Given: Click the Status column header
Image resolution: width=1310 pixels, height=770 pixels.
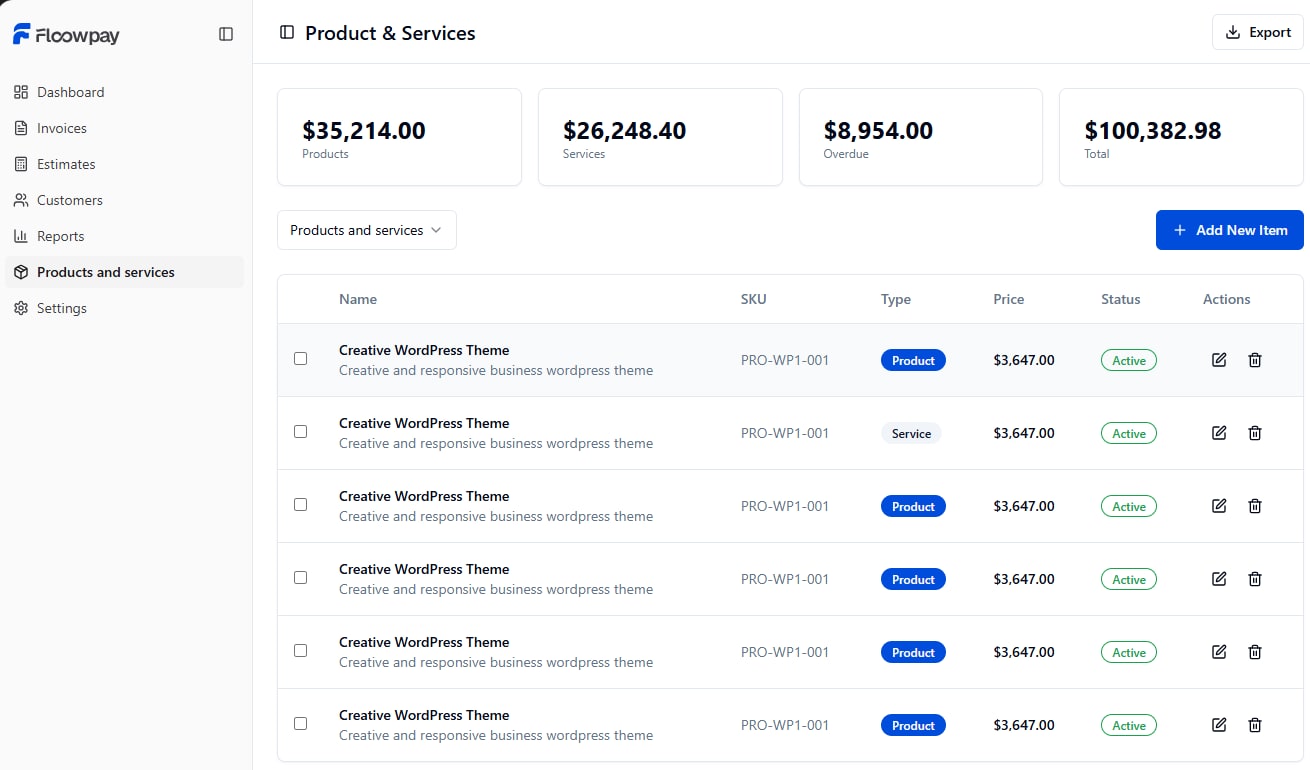Looking at the screenshot, I should [1121, 299].
